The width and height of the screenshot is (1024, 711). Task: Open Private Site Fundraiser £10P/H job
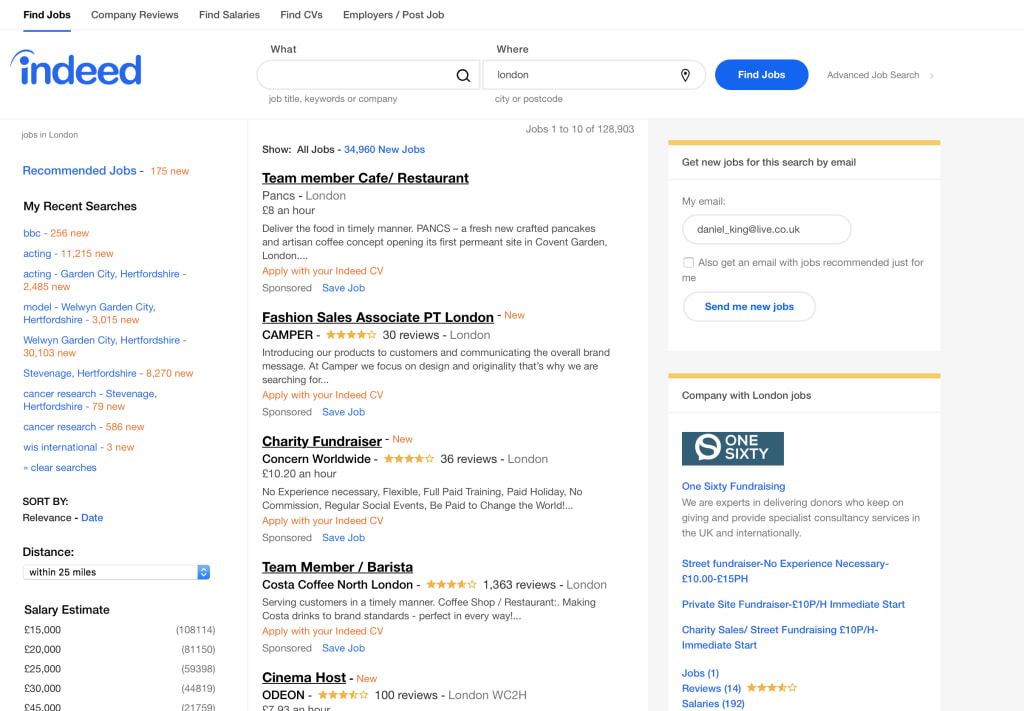pos(793,605)
